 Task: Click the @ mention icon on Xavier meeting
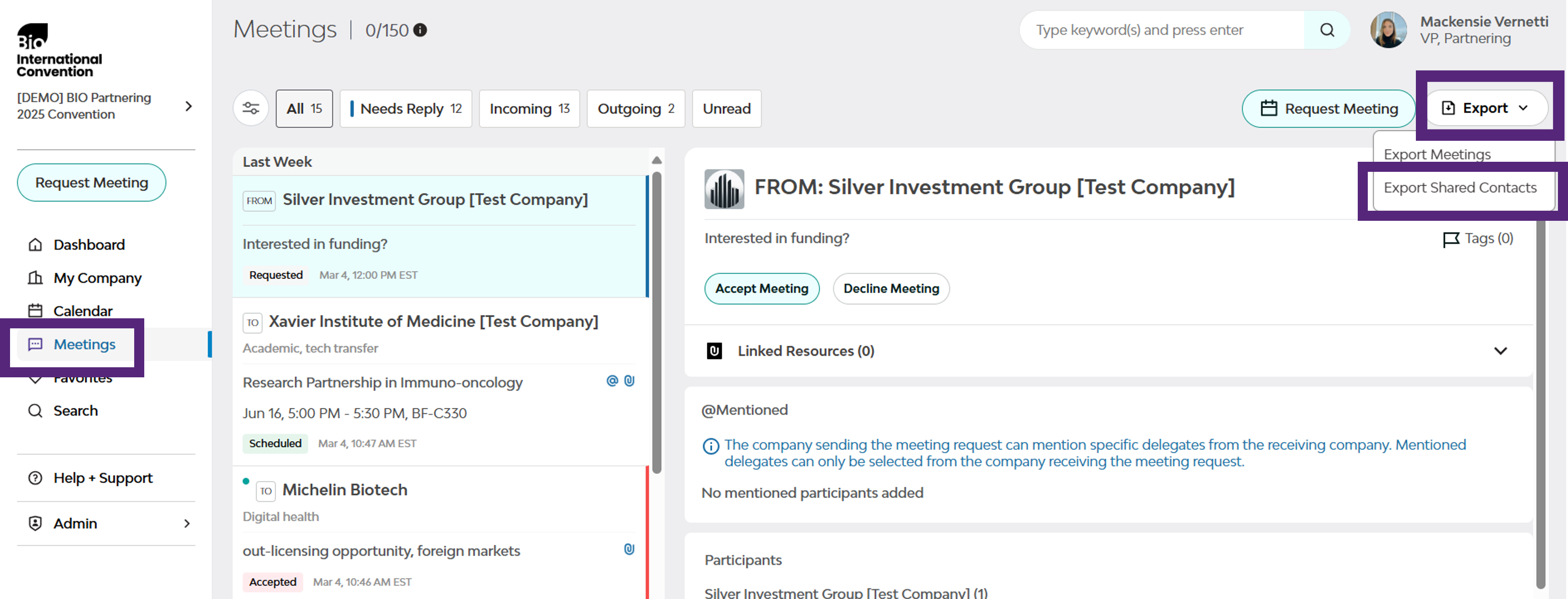612,381
